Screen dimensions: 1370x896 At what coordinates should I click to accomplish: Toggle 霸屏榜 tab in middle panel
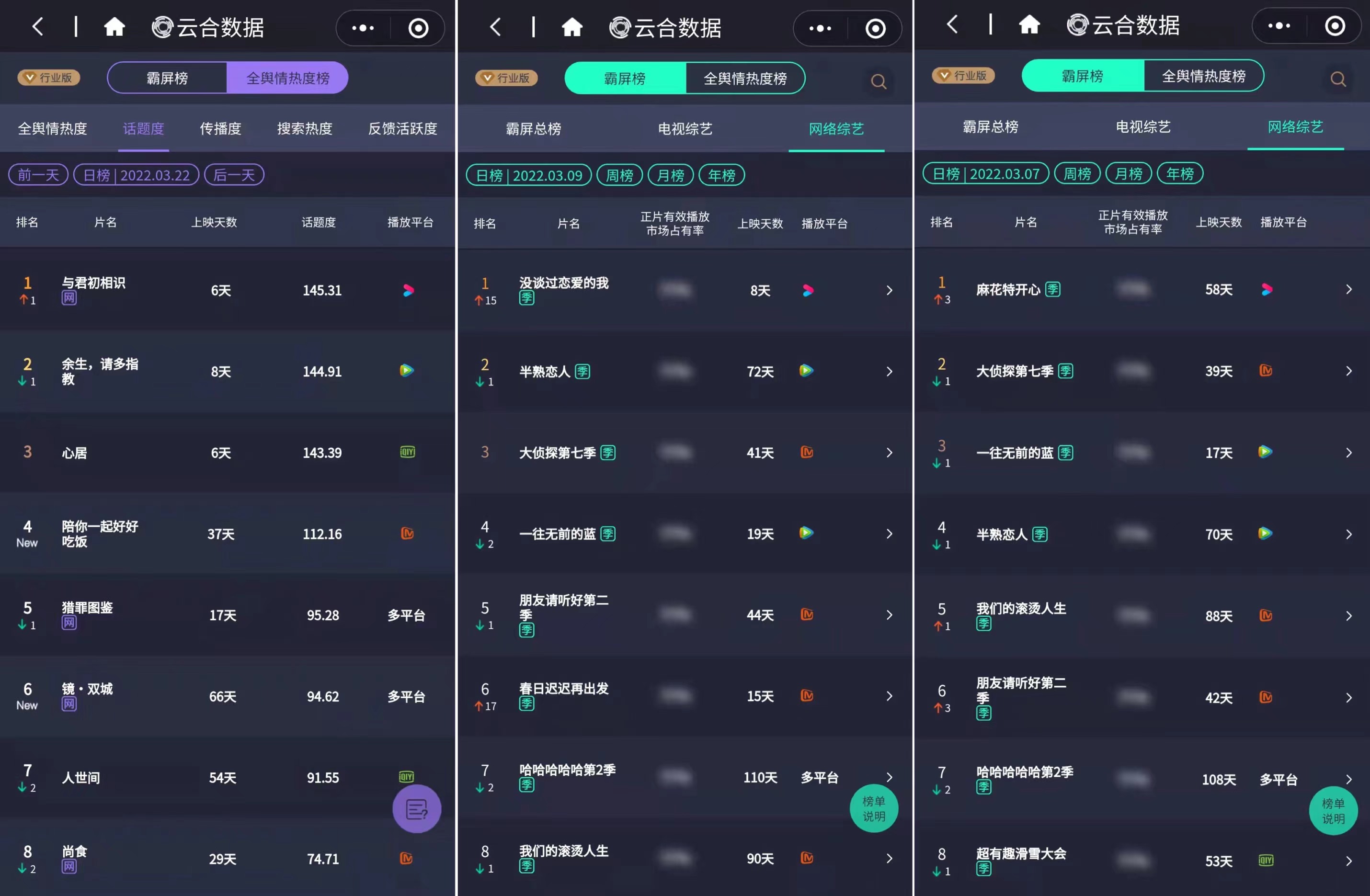621,77
